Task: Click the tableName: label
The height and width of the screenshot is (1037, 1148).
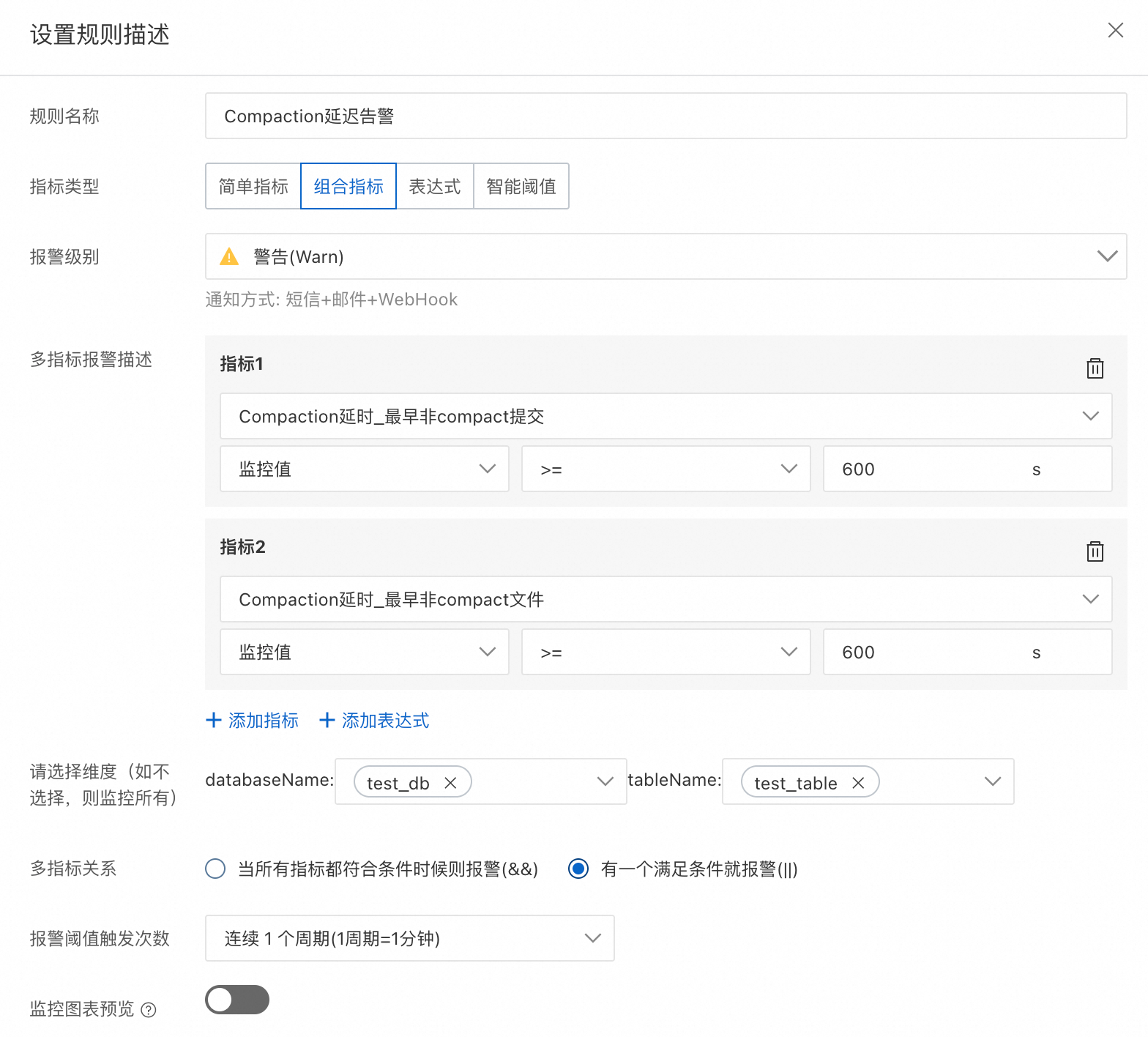Action: click(674, 780)
